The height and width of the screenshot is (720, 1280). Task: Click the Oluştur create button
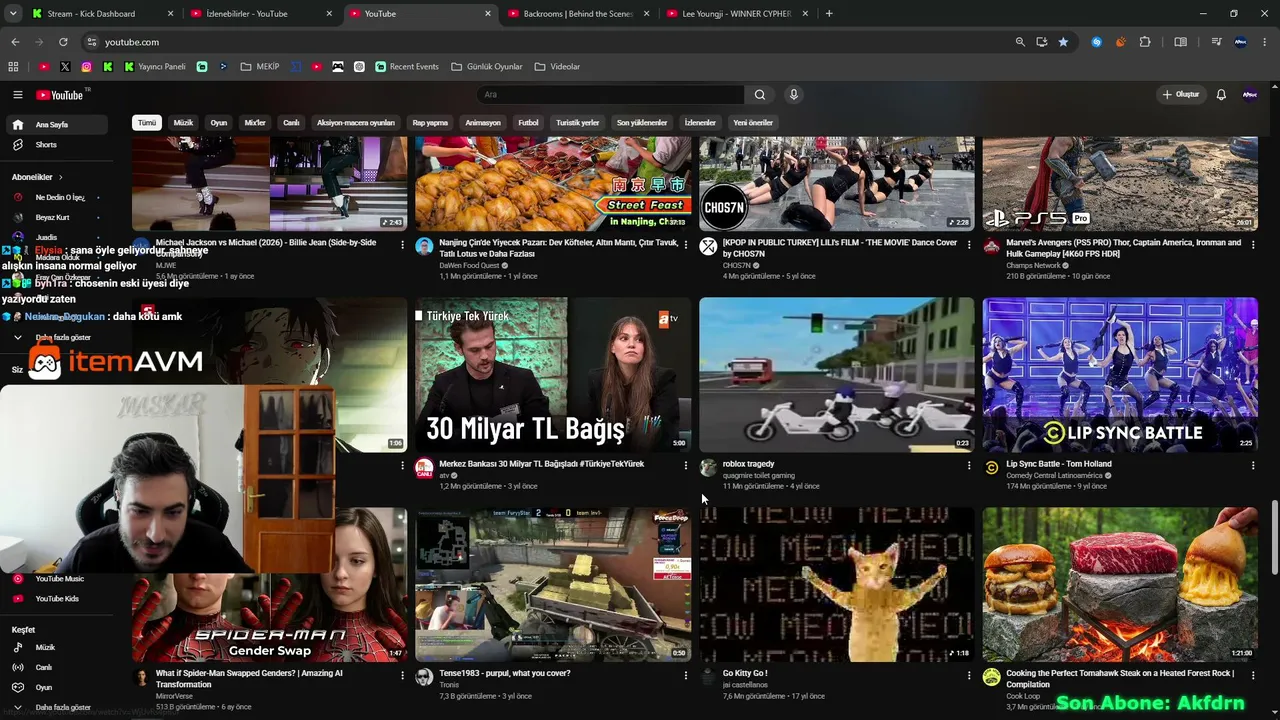coord(1181,95)
